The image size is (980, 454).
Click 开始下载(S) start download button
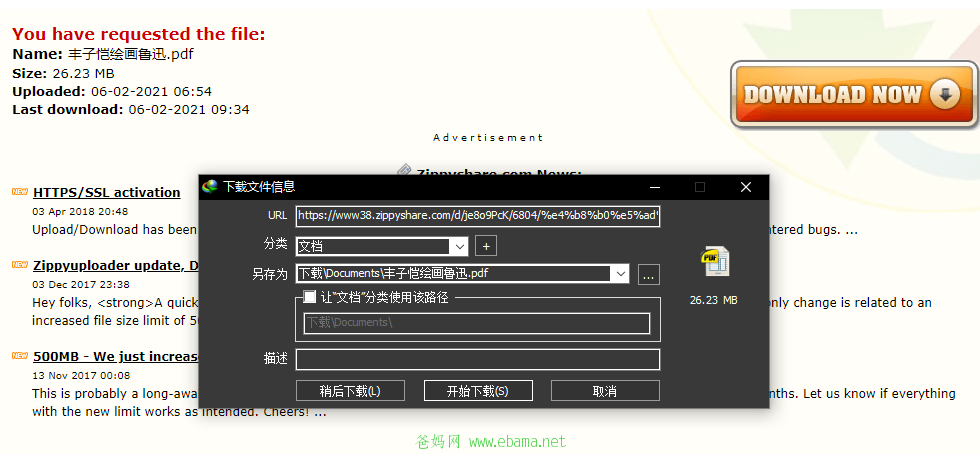478,391
